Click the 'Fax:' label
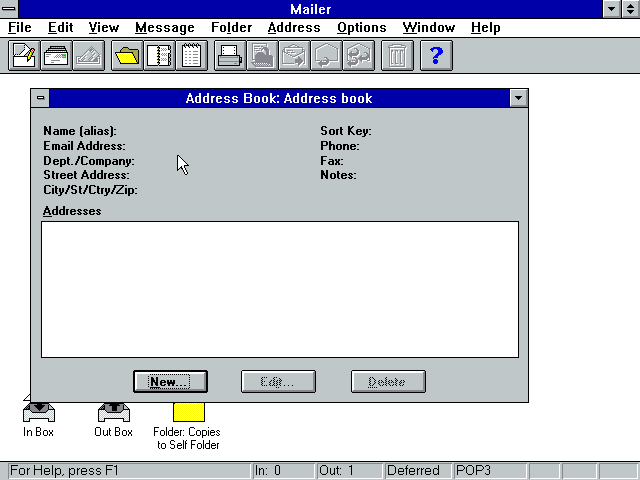The height and width of the screenshot is (480, 640). point(331,161)
